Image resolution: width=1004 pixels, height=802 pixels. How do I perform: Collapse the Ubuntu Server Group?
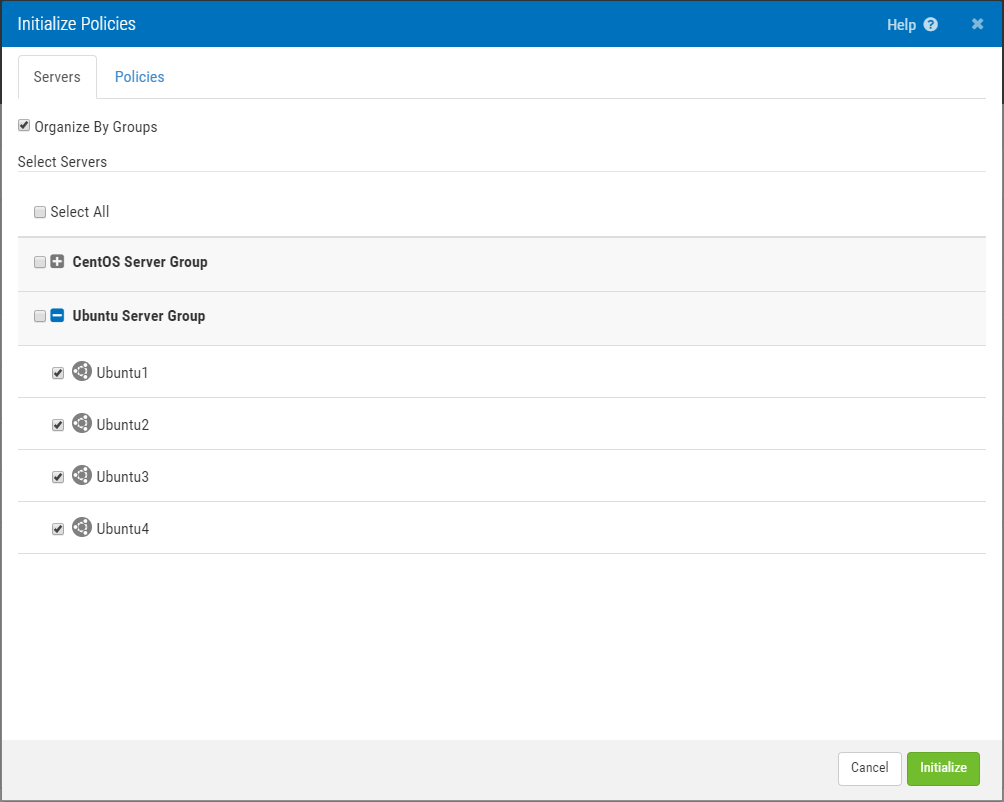pyautogui.click(x=57, y=315)
